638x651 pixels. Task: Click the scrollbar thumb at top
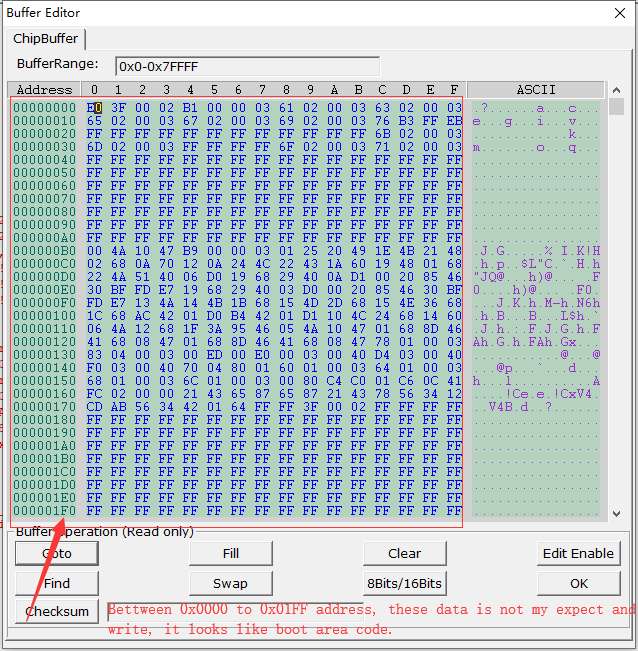(616, 107)
